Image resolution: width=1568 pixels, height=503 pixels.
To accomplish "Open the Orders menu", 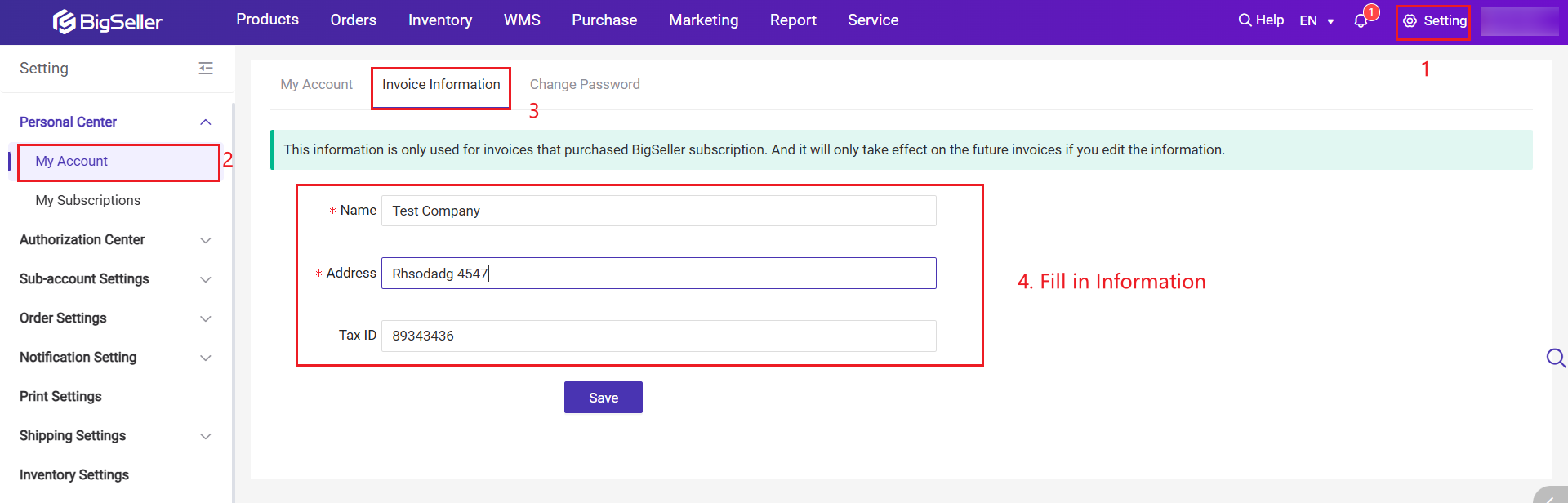I will [354, 20].
